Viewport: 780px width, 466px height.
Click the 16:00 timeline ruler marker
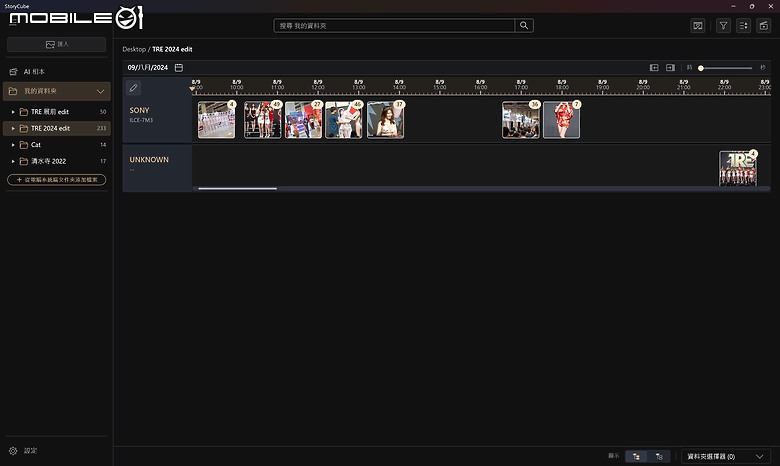coord(481,85)
